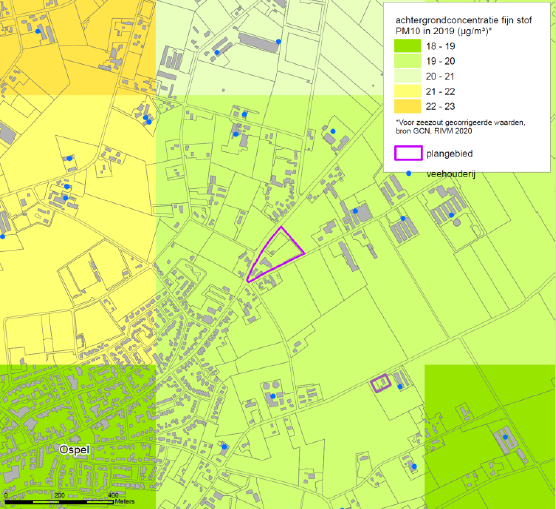Click the '400' scale bar label
The image size is (556, 509).
point(113,496)
